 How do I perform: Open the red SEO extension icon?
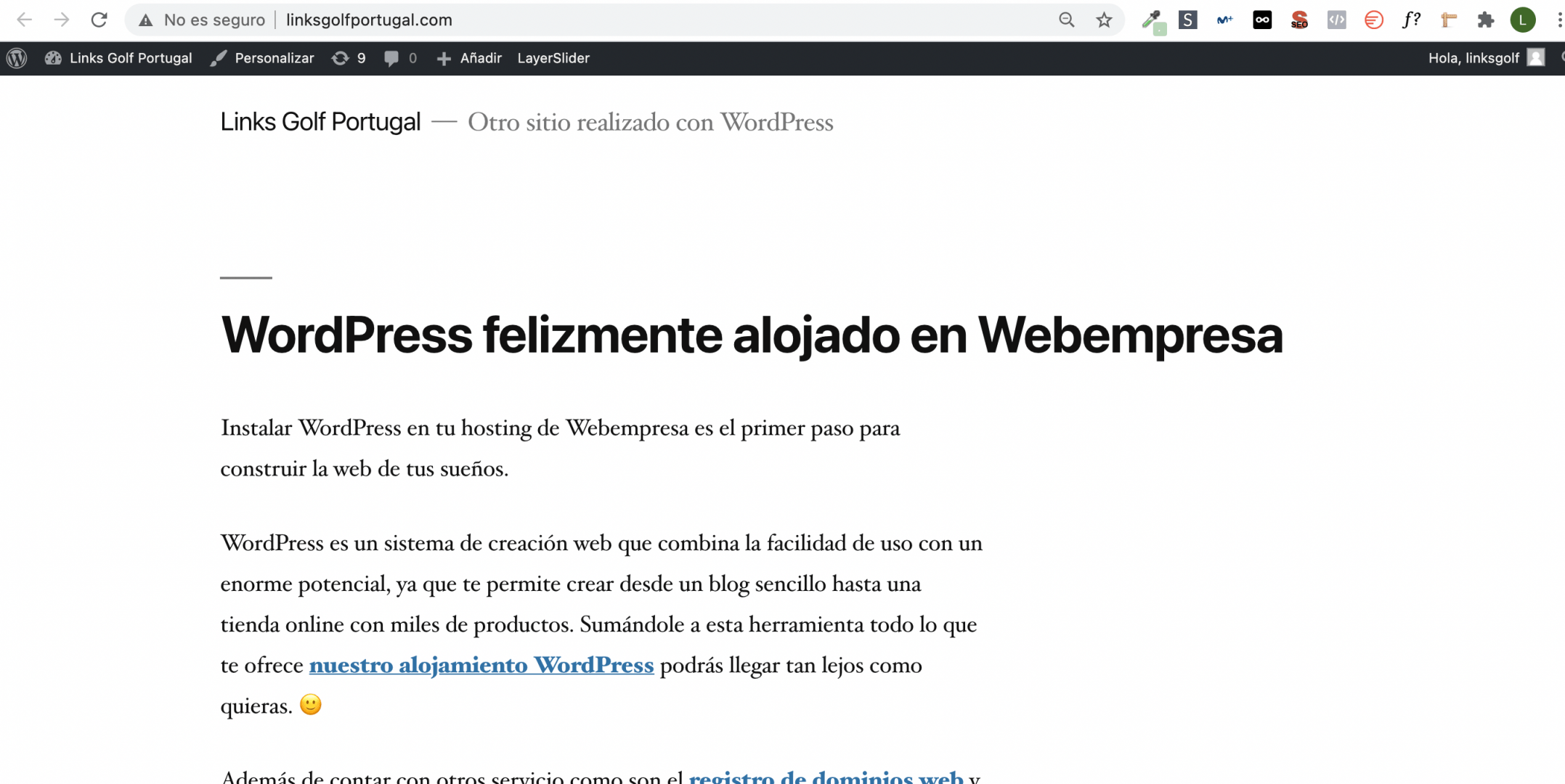coord(1299,20)
